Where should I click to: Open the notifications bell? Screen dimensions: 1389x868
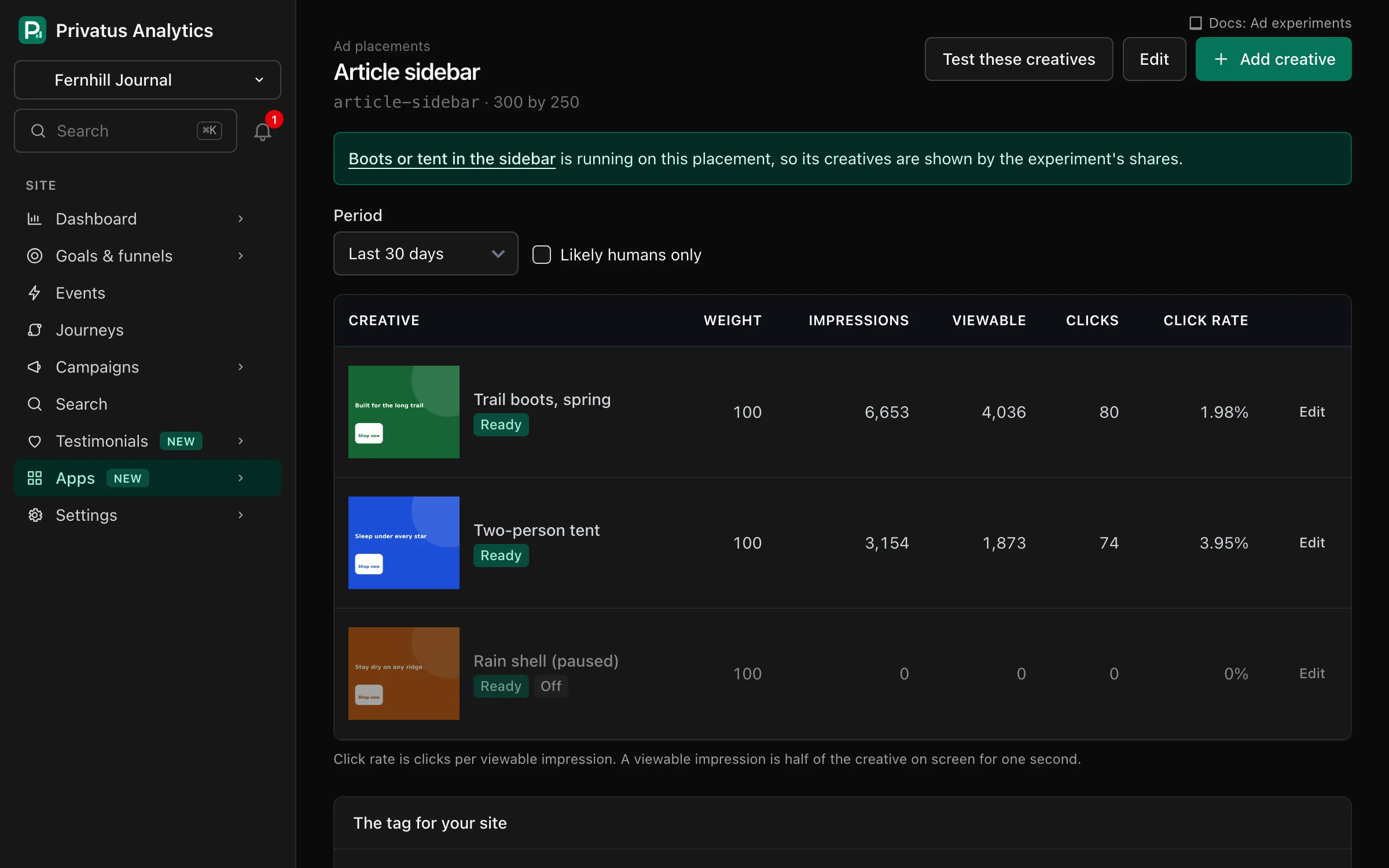tap(263, 131)
